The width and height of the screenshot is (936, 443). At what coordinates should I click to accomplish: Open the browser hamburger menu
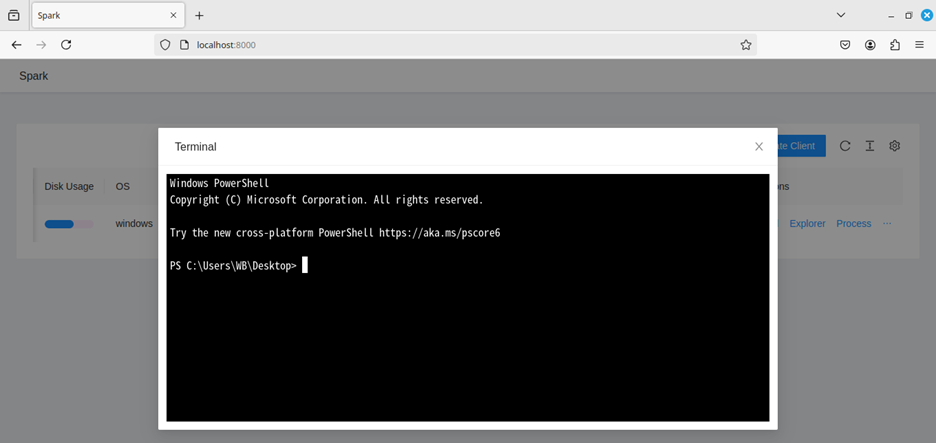[919, 45]
